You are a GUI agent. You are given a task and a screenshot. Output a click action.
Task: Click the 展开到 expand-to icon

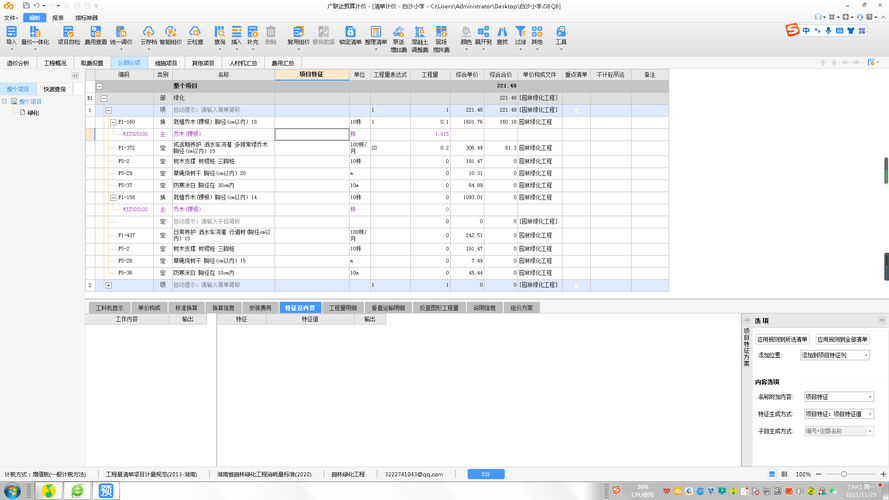click(483, 35)
